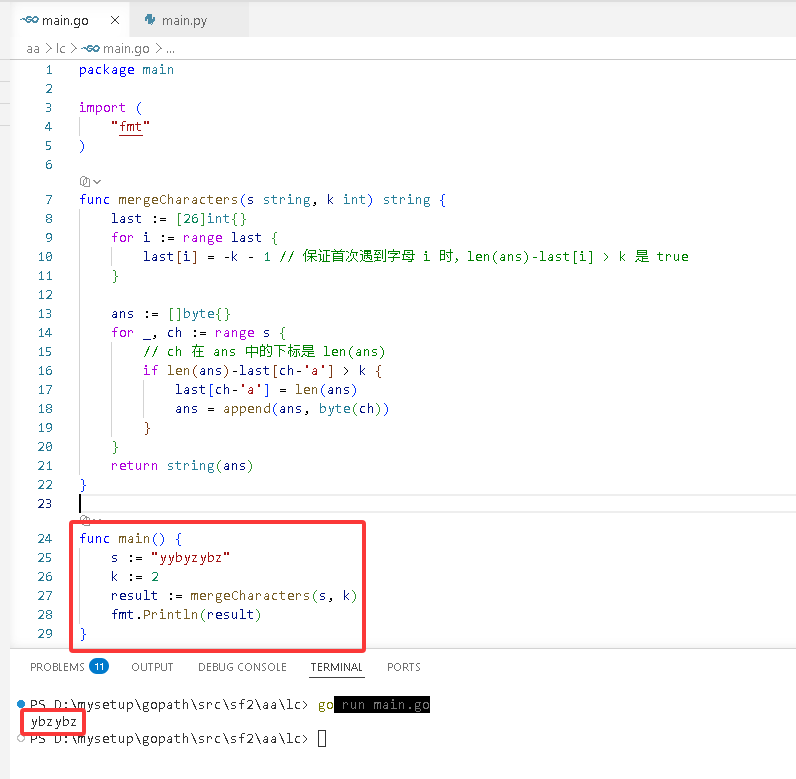Screen dimensions: 796x779
Task: Click the terminal prompt input cursor
Action: (322, 738)
